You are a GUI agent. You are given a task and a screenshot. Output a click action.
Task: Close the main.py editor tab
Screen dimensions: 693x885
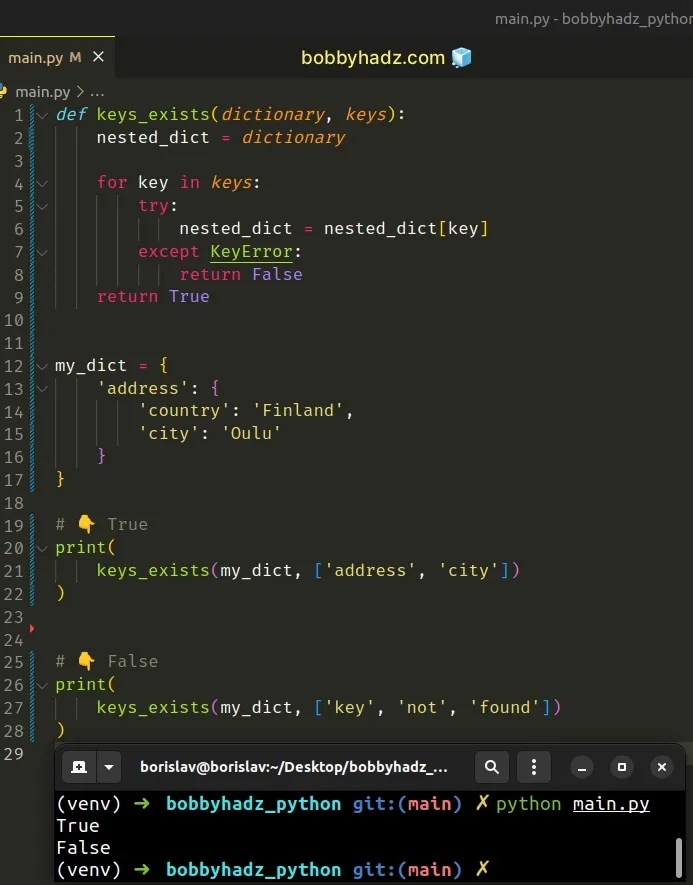[x=98, y=57]
